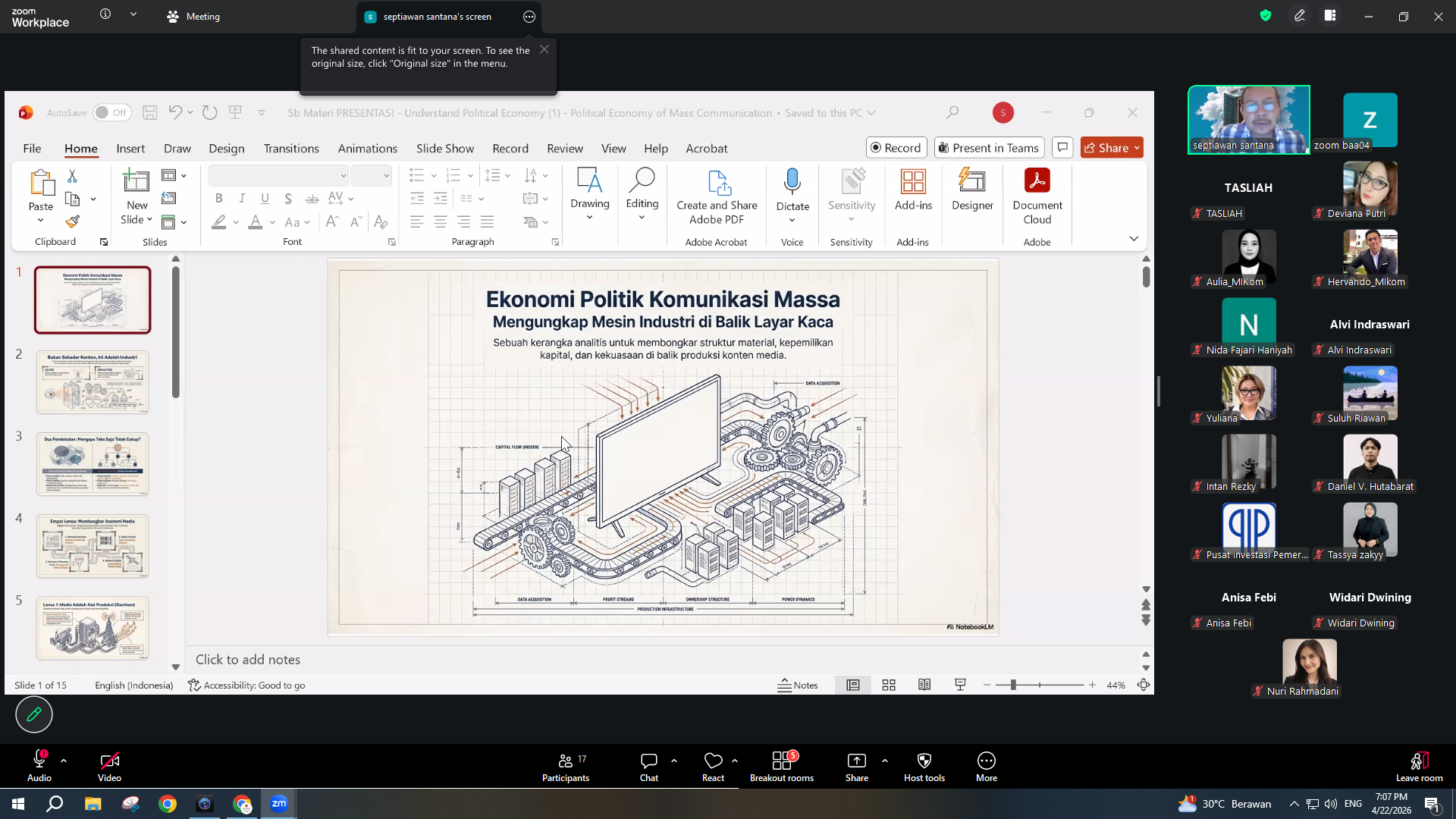The height and width of the screenshot is (819, 1456).
Task: Open the Transitions ribbon tab
Action: pyautogui.click(x=291, y=149)
